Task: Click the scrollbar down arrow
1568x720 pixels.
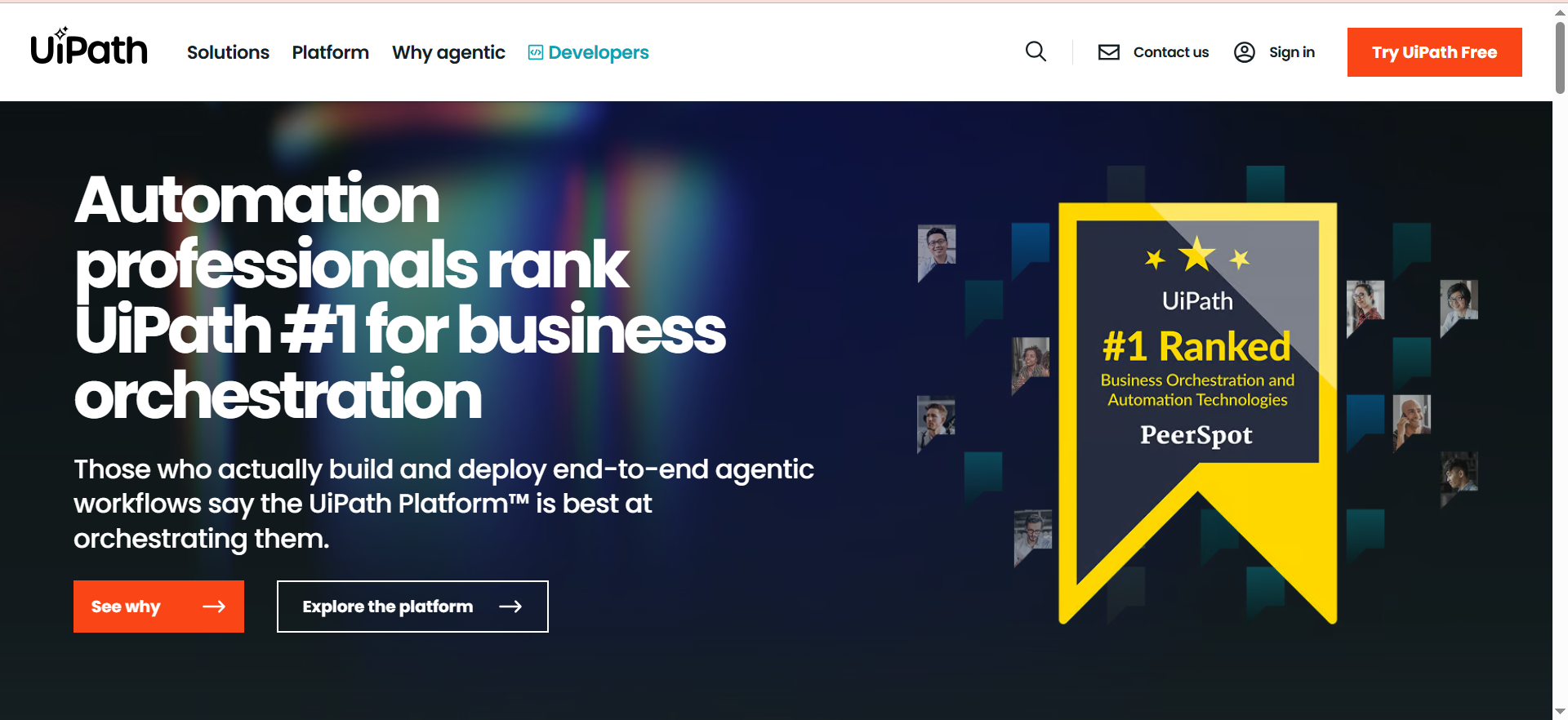Action: pyautogui.click(x=1560, y=712)
